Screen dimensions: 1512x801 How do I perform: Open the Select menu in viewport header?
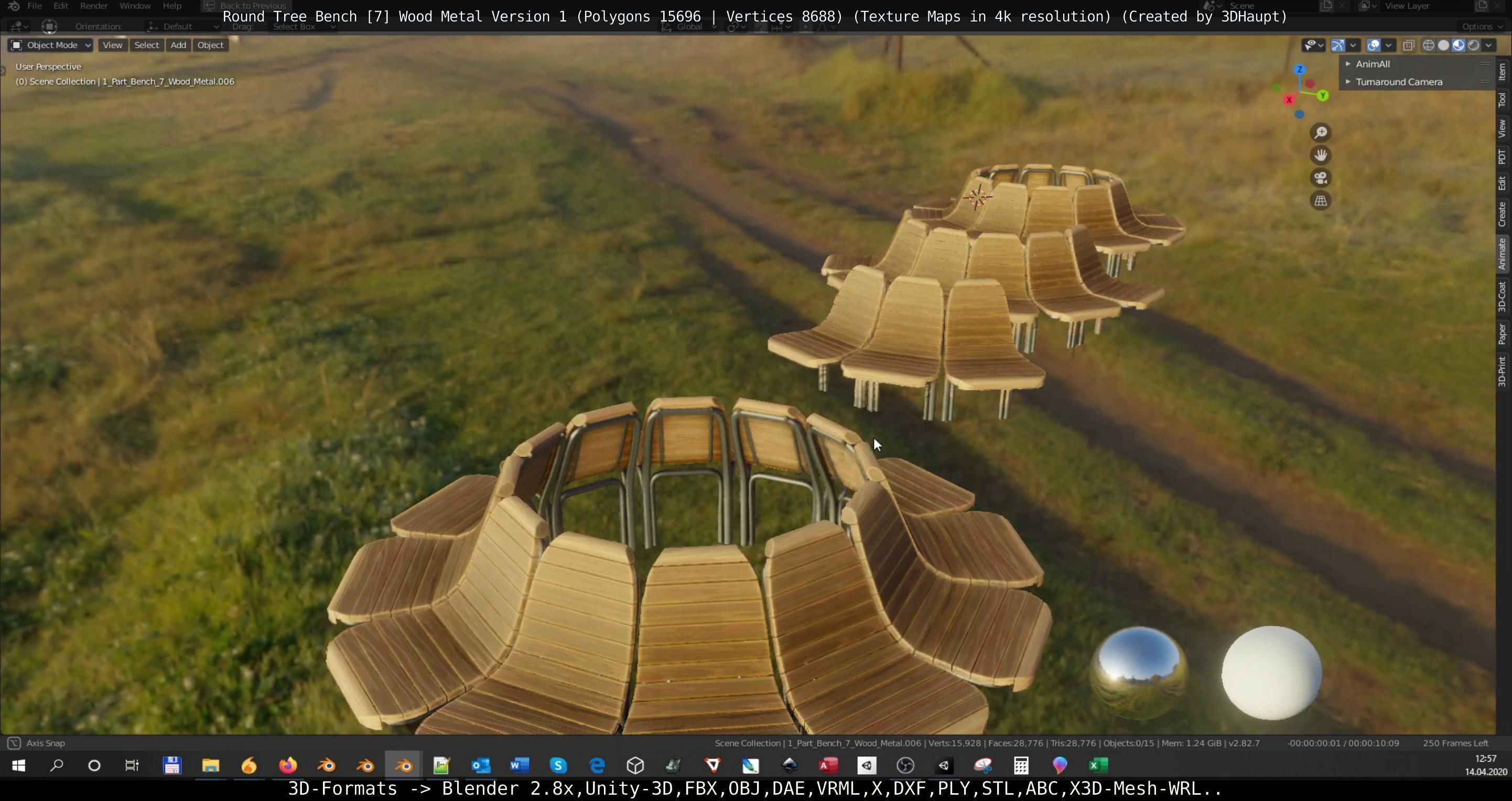pyautogui.click(x=146, y=45)
